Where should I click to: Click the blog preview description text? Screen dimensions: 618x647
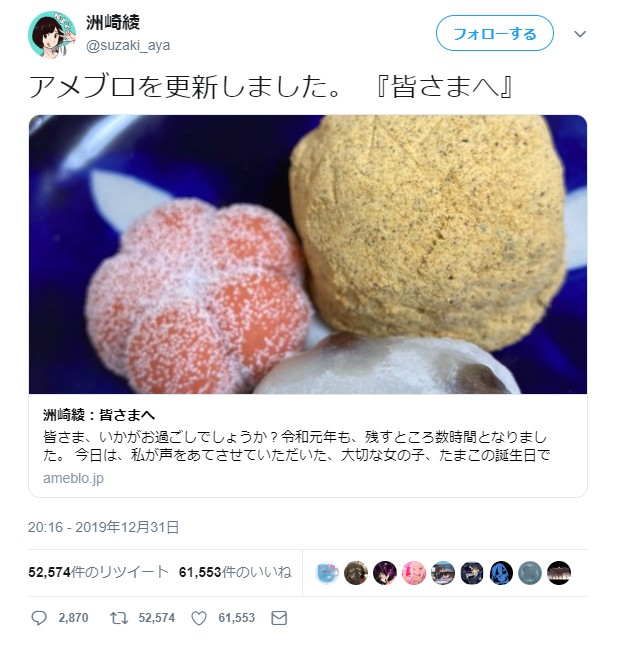(x=296, y=446)
